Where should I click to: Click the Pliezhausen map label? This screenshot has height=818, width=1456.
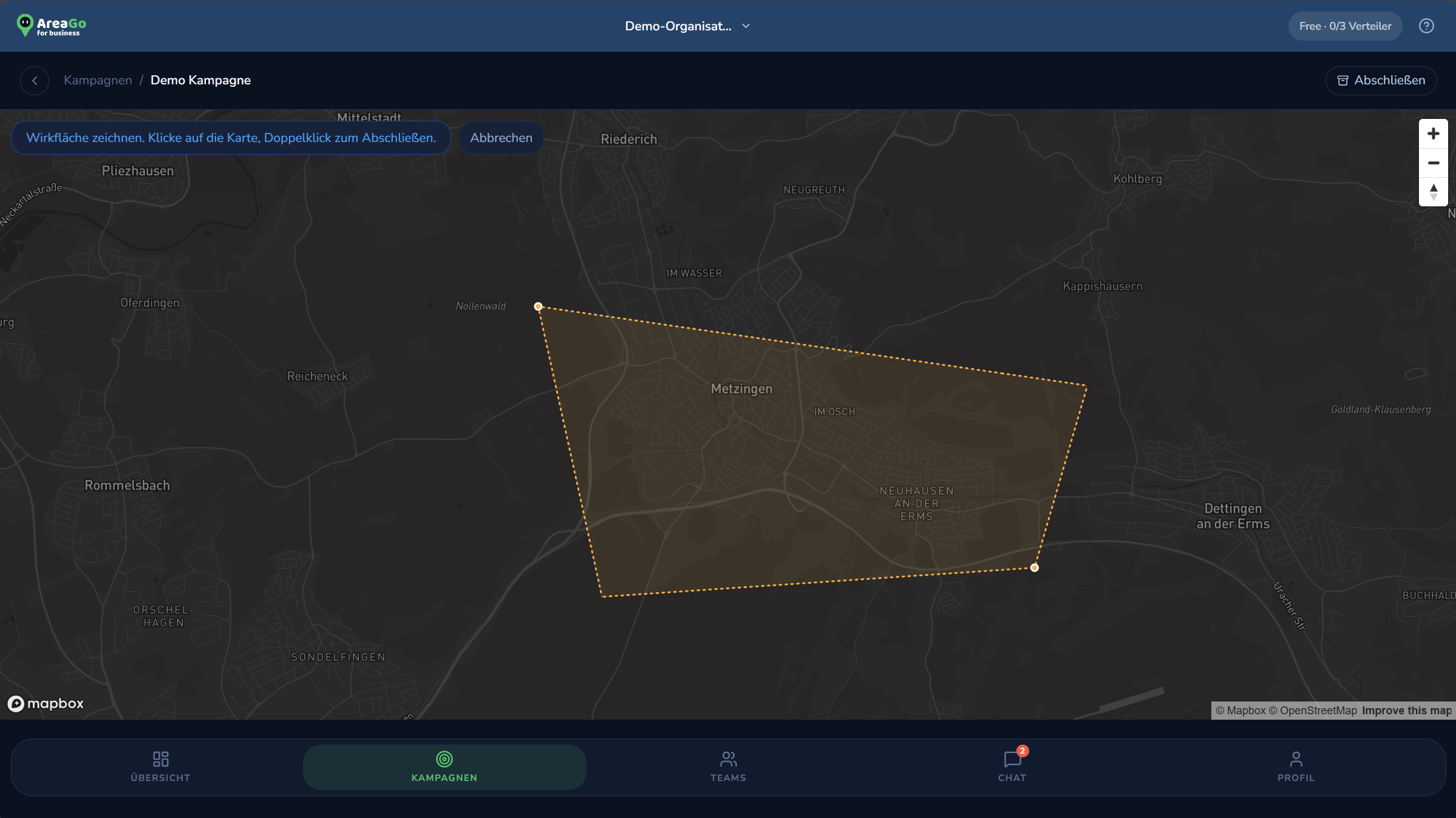[138, 171]
